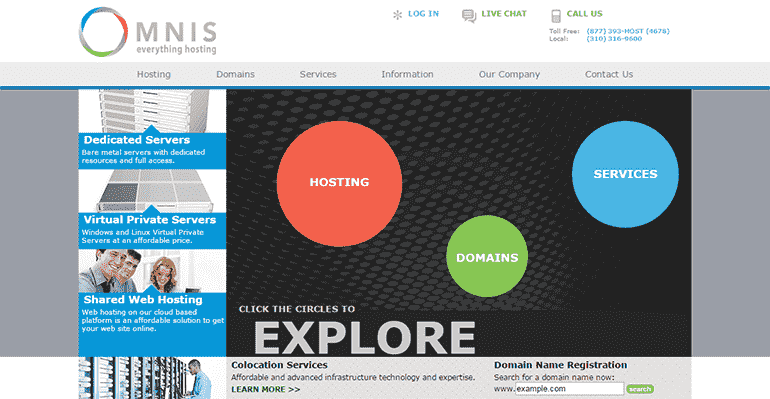The height and width of the screenshot is (399, 770).
Task: Click the Colocation Services heading
Action: pyautogui.click(x=279, y=365)
